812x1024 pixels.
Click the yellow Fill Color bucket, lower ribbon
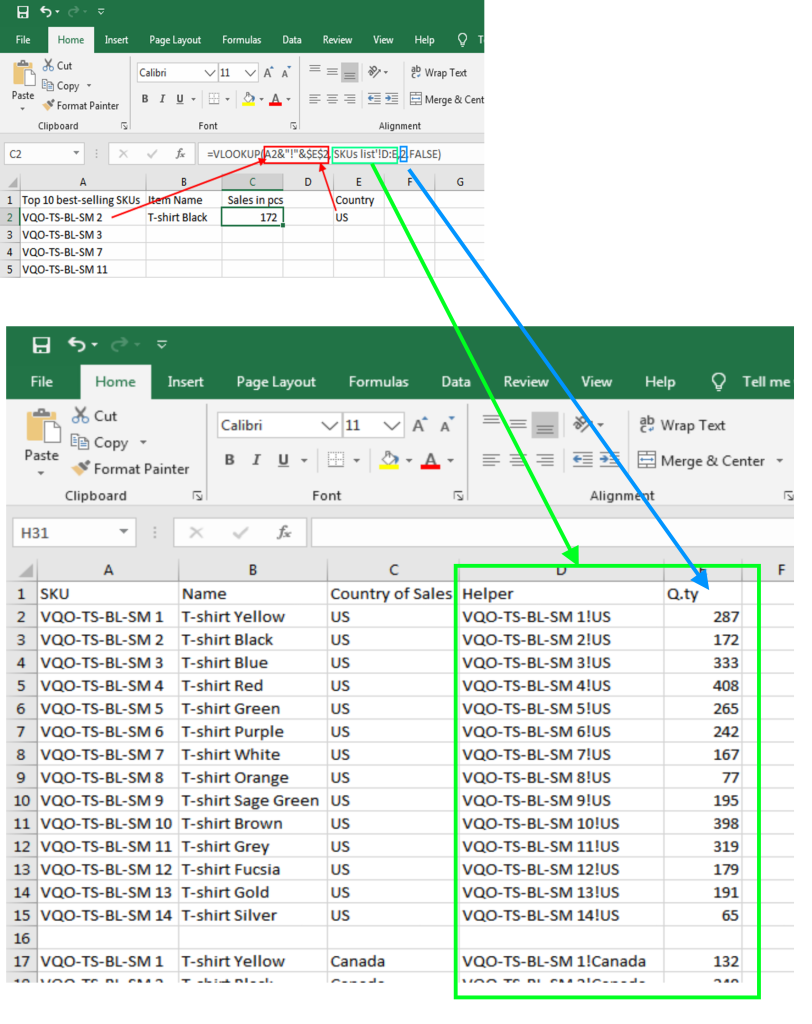(x=389, y=460)
